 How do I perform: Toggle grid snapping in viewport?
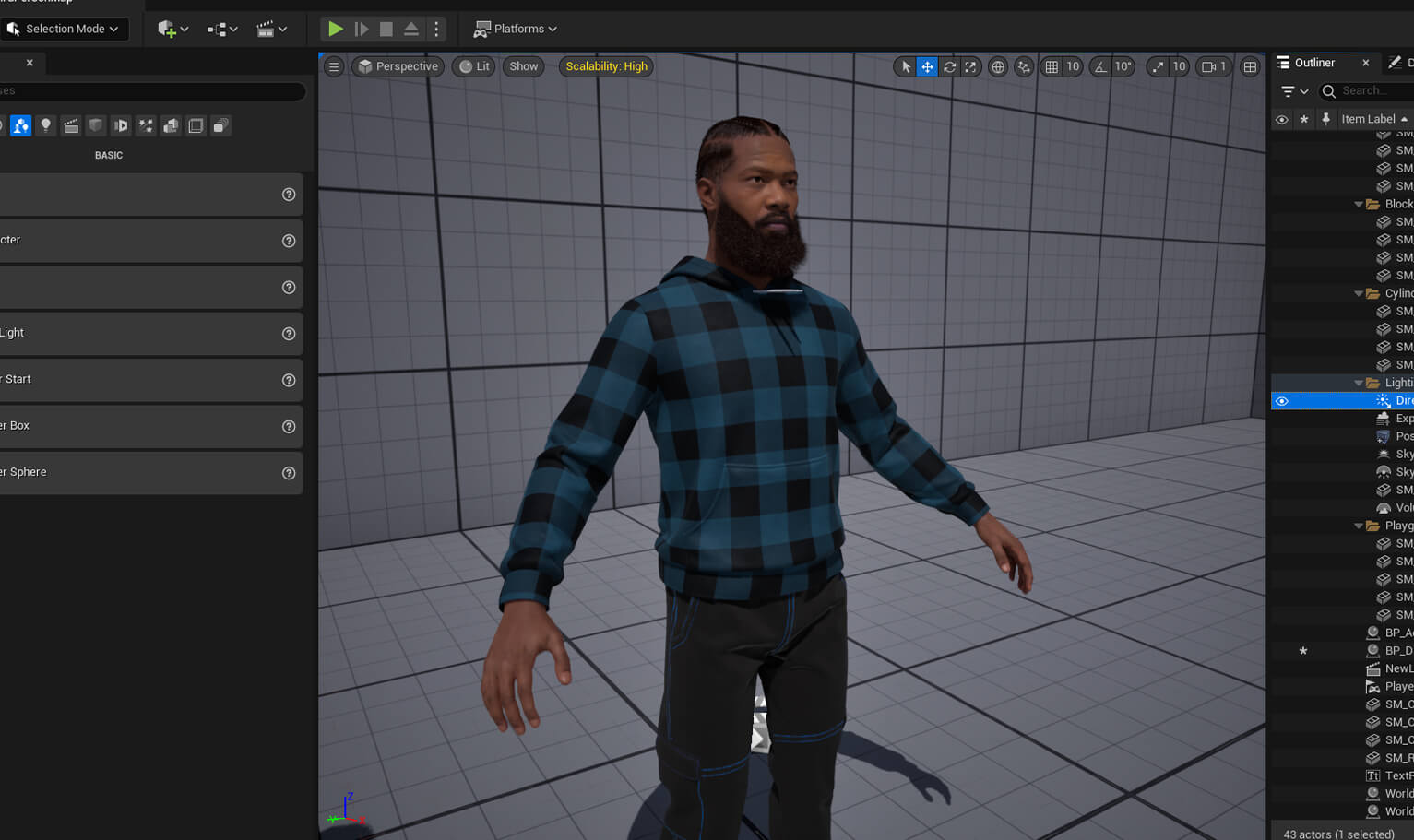(1052, 66)
